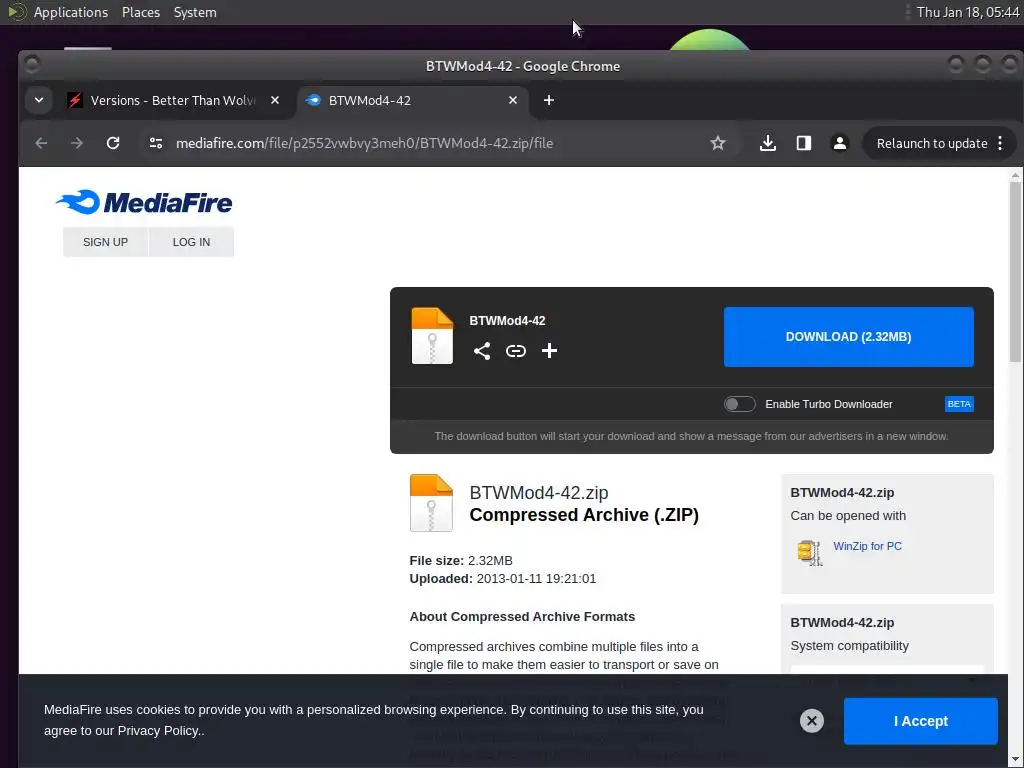Click the File size 2.32MB text

461,560
